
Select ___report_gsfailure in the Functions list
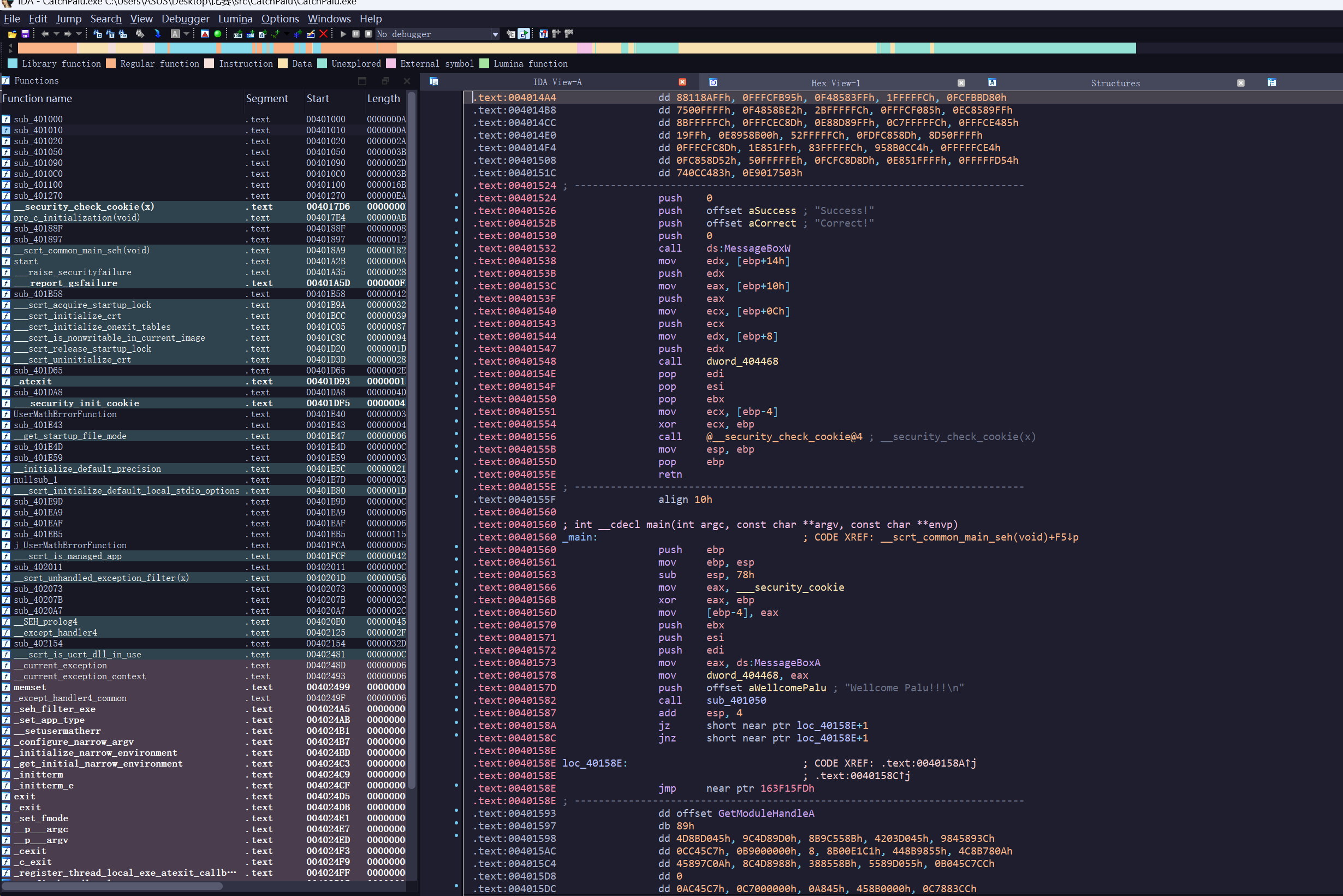point(204,283)
